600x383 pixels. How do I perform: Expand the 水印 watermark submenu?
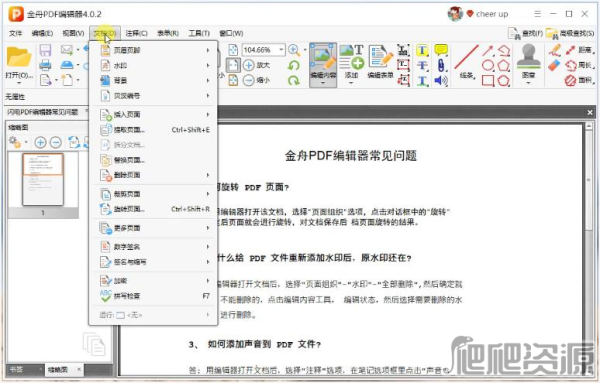coord(154,65)
